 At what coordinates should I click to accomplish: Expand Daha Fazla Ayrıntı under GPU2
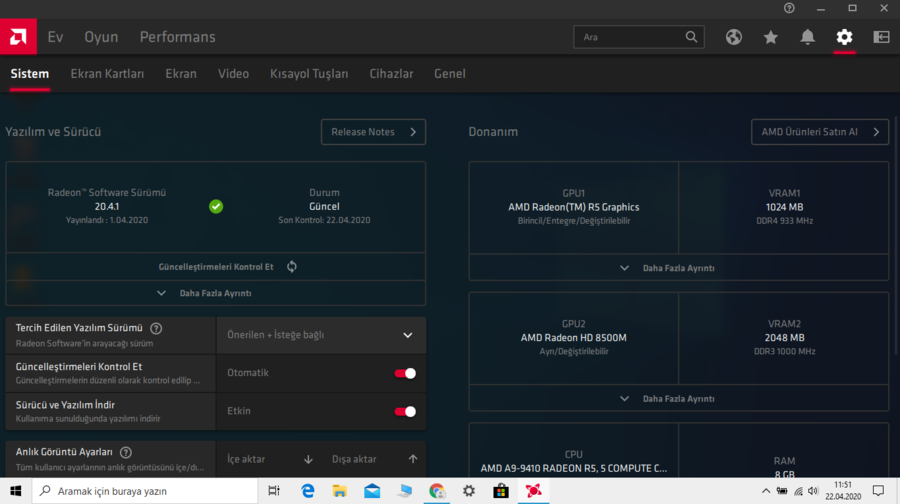(x=678, y=399)
